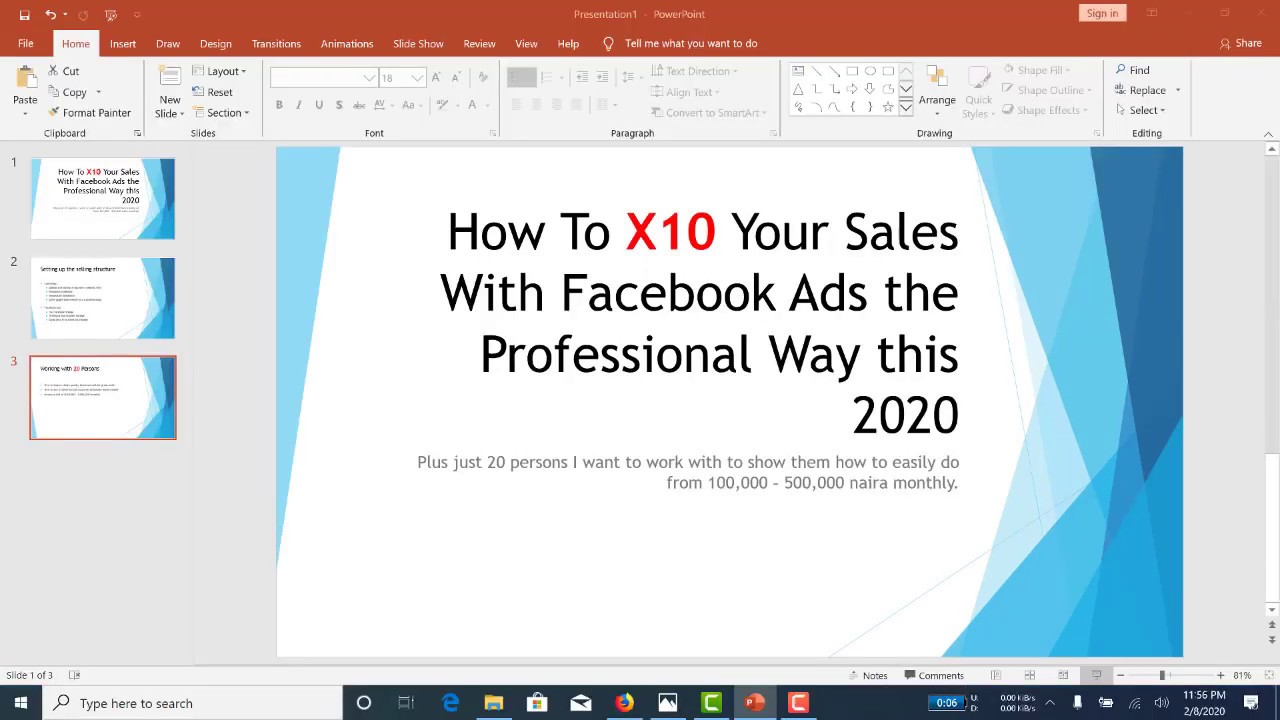
Task: Click the Cut scissors command
Action: [63, 71]
